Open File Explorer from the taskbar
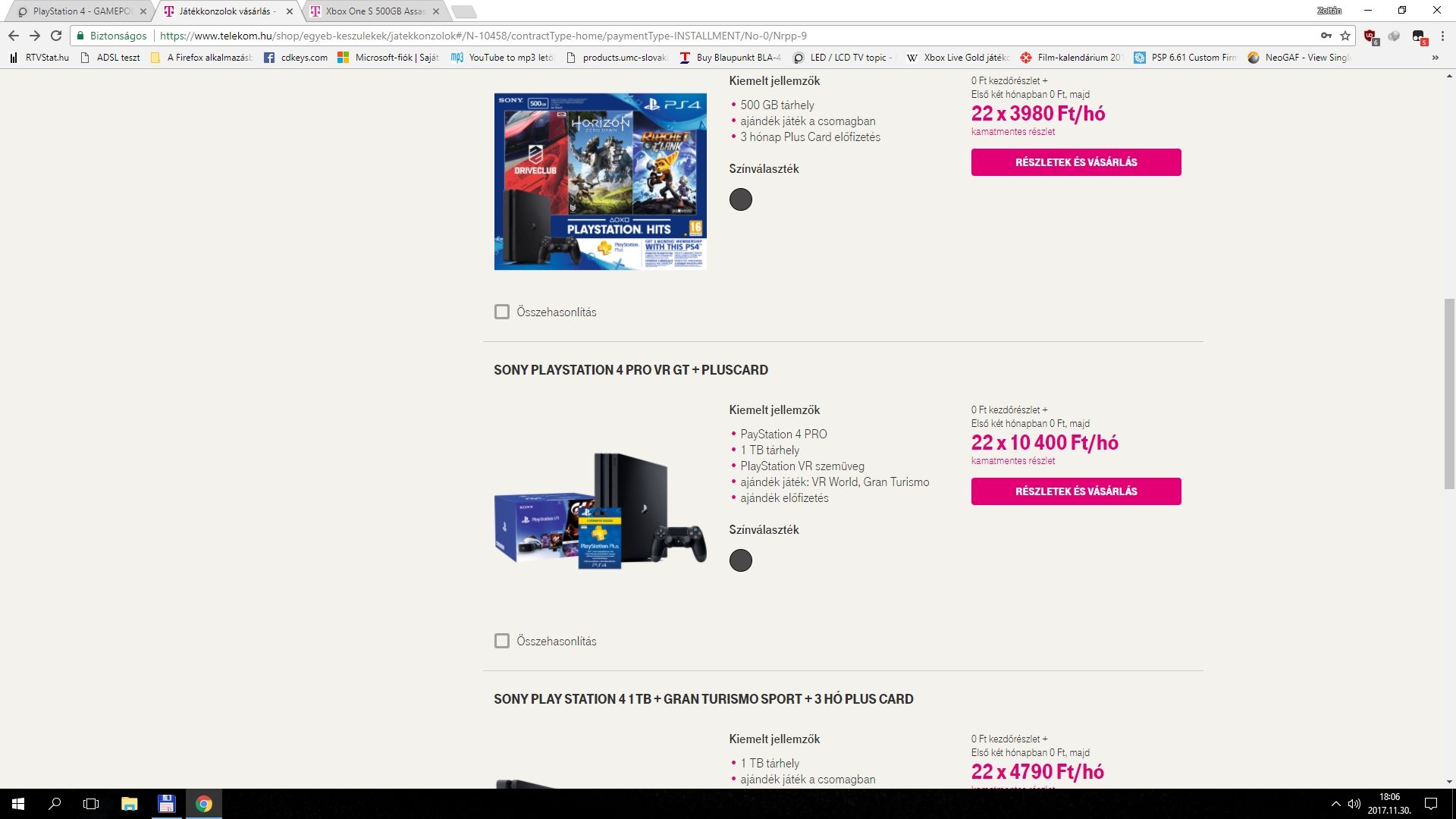The width and height of the screenshot is (1456, 819). coord(130,804)
